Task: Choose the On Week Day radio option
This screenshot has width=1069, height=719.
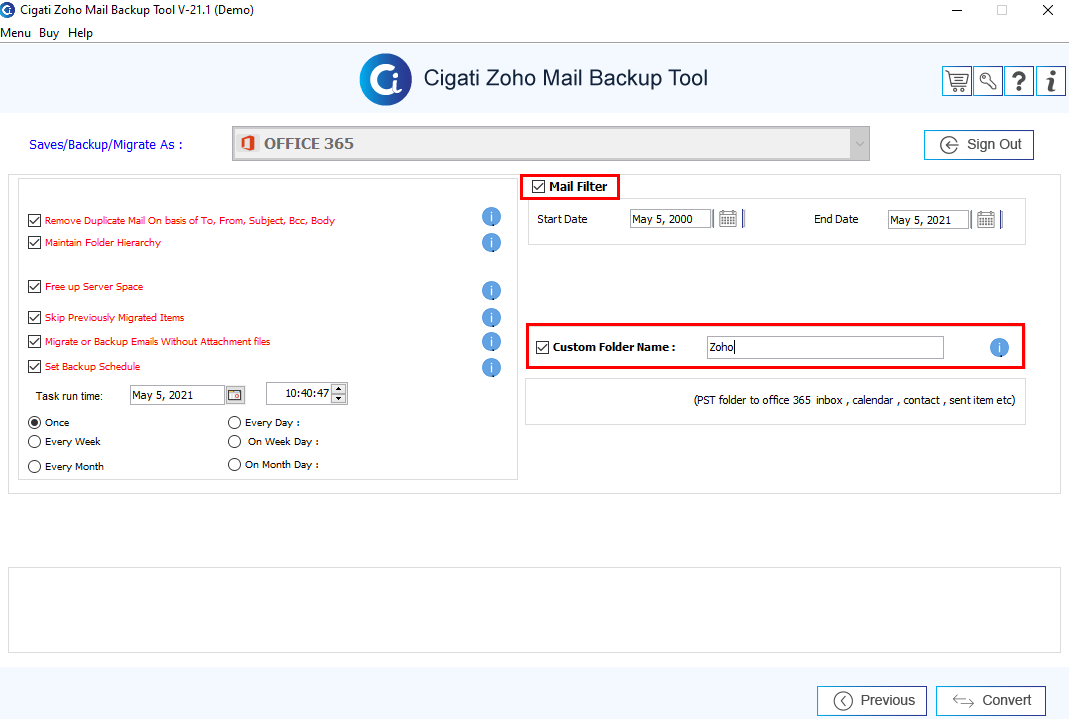Action: click(x=235, y=442)
